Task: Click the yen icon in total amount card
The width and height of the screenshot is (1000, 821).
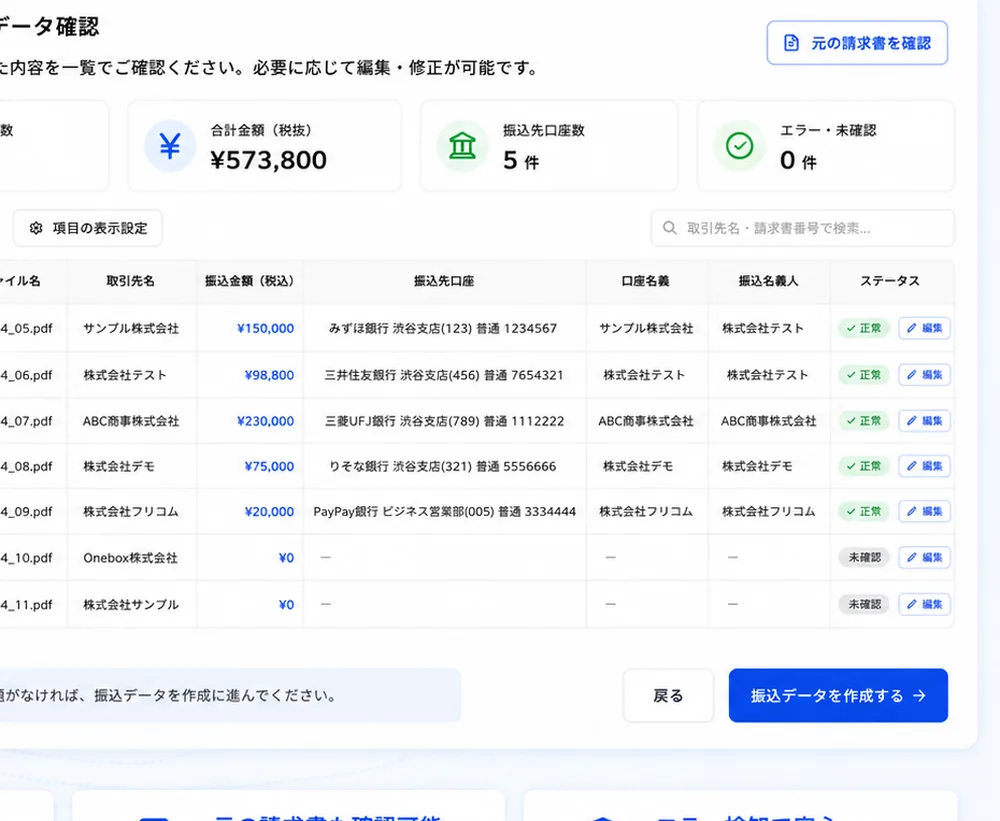Action: [170, 146]
